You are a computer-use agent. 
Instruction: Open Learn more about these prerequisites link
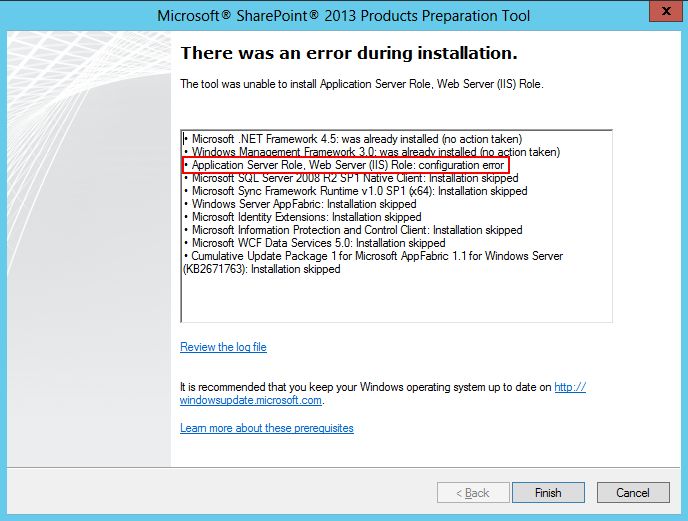[267, 428]
